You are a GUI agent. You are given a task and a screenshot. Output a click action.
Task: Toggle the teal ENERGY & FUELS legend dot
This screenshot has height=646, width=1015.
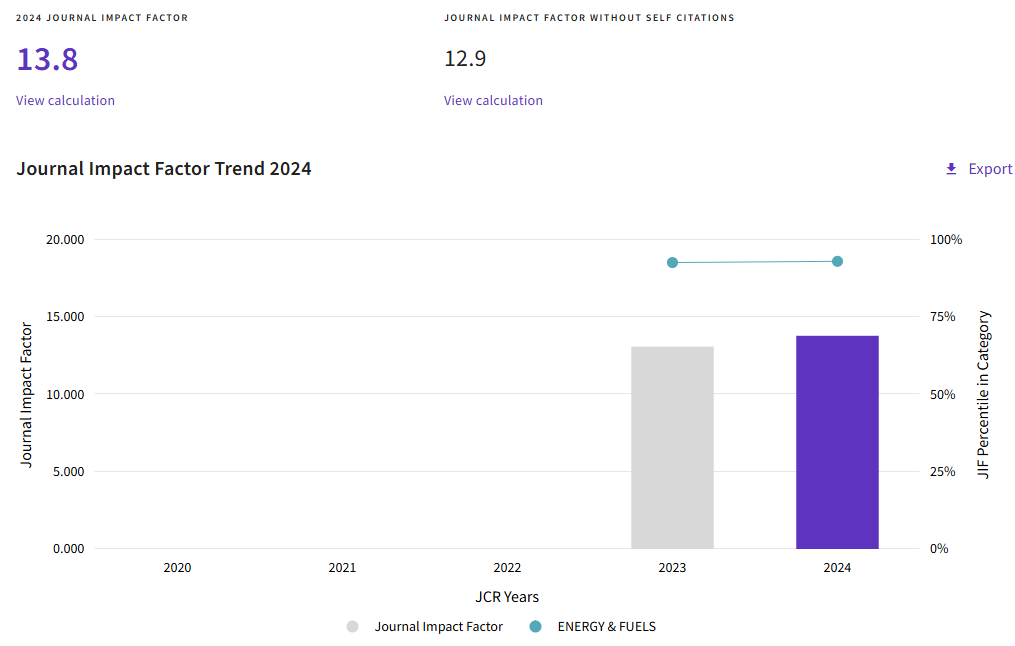[x=535, y=627]
